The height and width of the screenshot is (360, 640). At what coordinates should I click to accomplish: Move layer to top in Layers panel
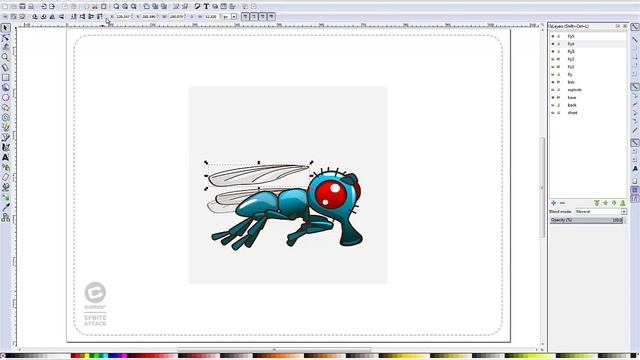(x=597, y=203)
